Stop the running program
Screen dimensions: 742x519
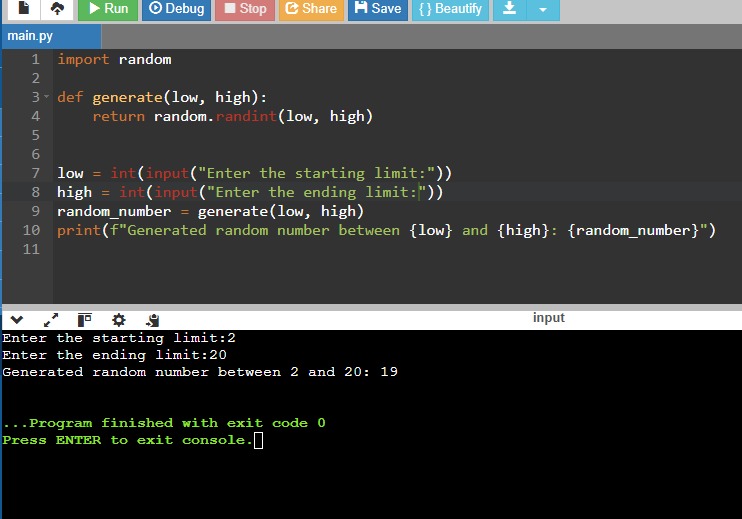tap(245, 9)
